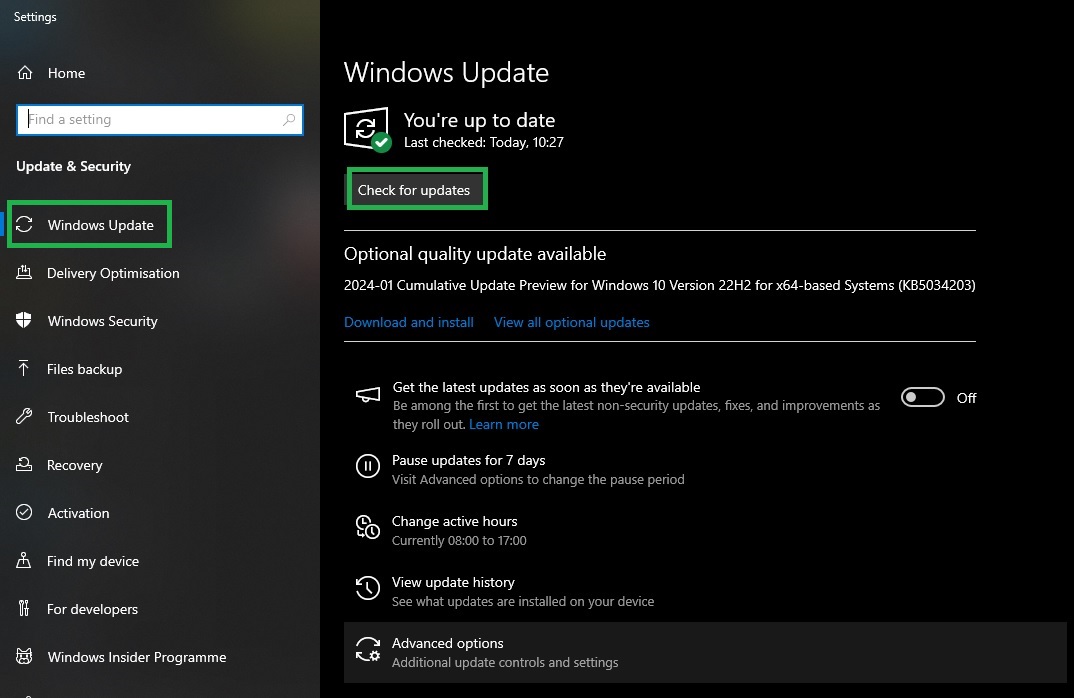Click the Windows Security shield icon

(24, 320)
